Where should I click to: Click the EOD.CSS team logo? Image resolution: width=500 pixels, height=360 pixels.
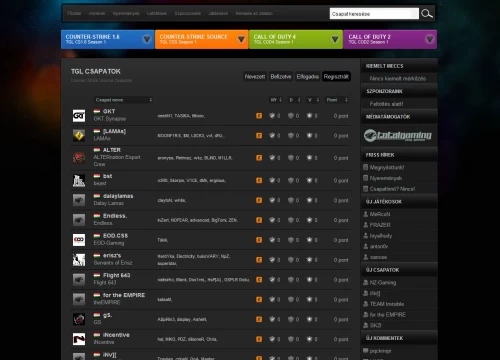79,240
